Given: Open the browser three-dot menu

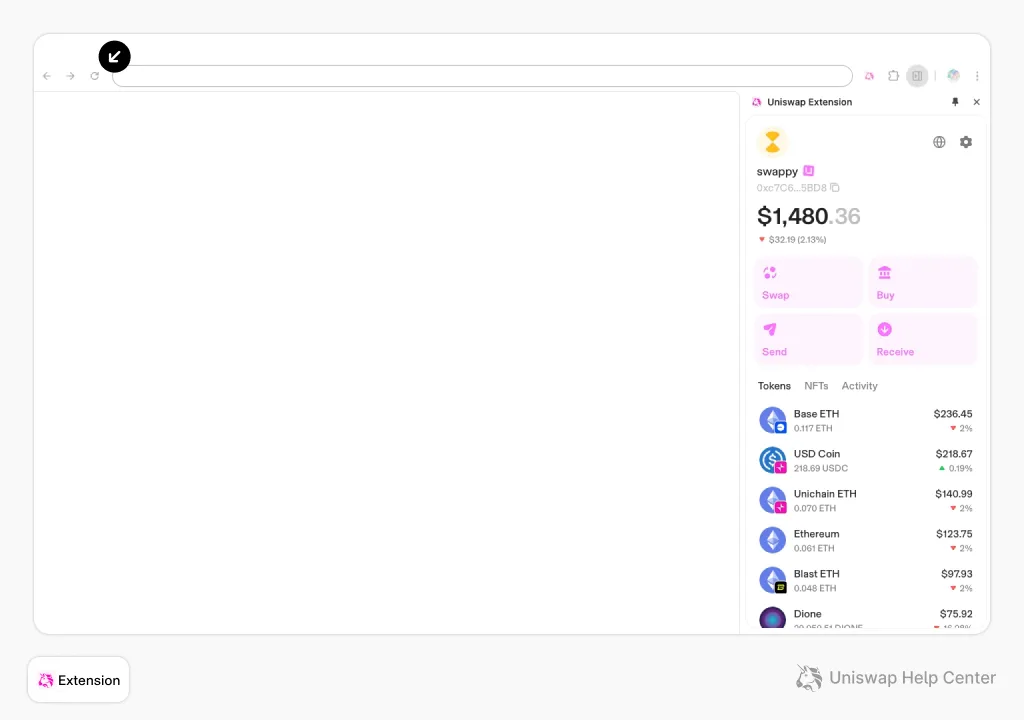Looking at the screenshot, I should 977,76.
